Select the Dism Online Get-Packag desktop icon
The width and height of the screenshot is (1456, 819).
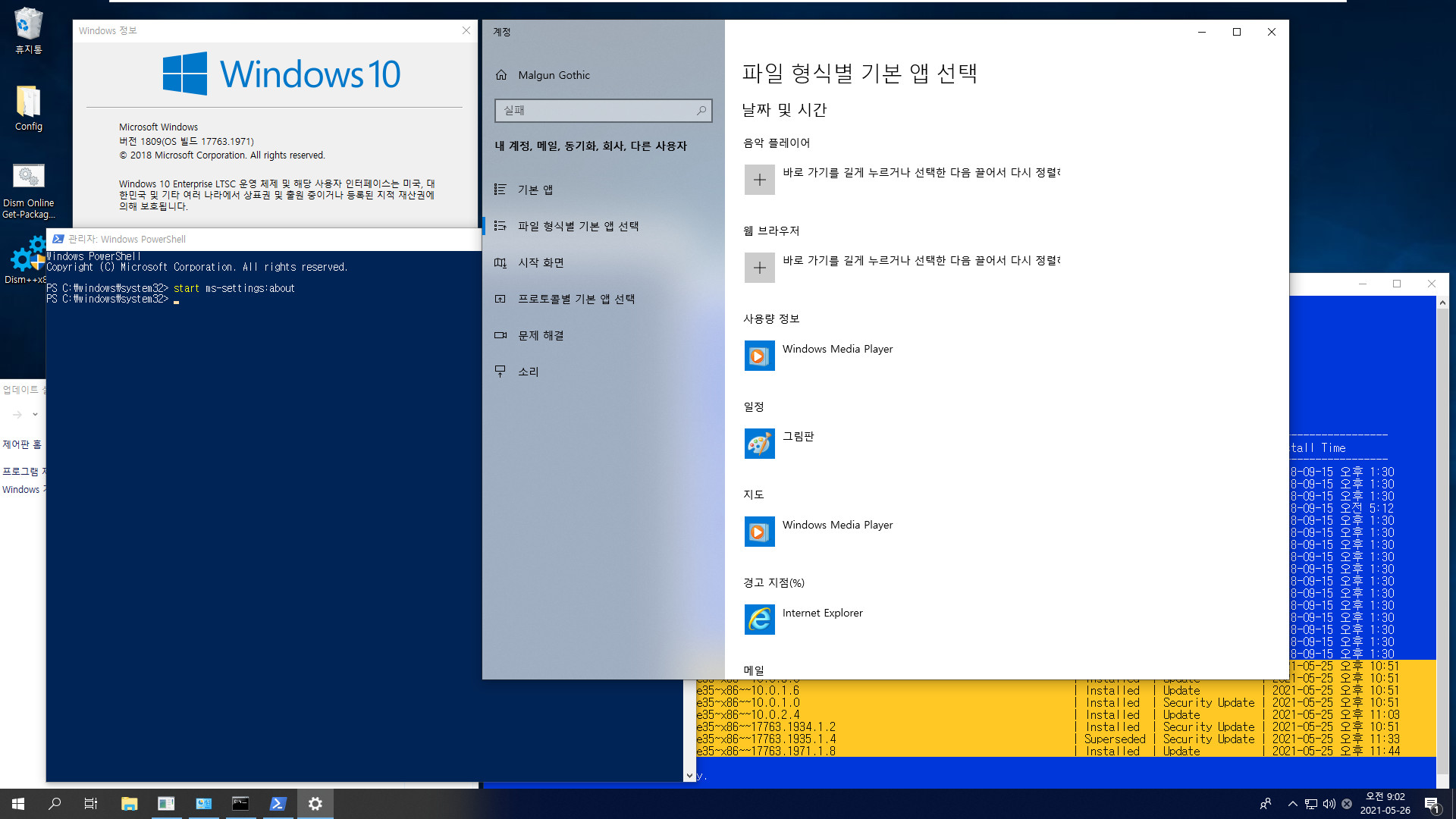click(29, 190)
